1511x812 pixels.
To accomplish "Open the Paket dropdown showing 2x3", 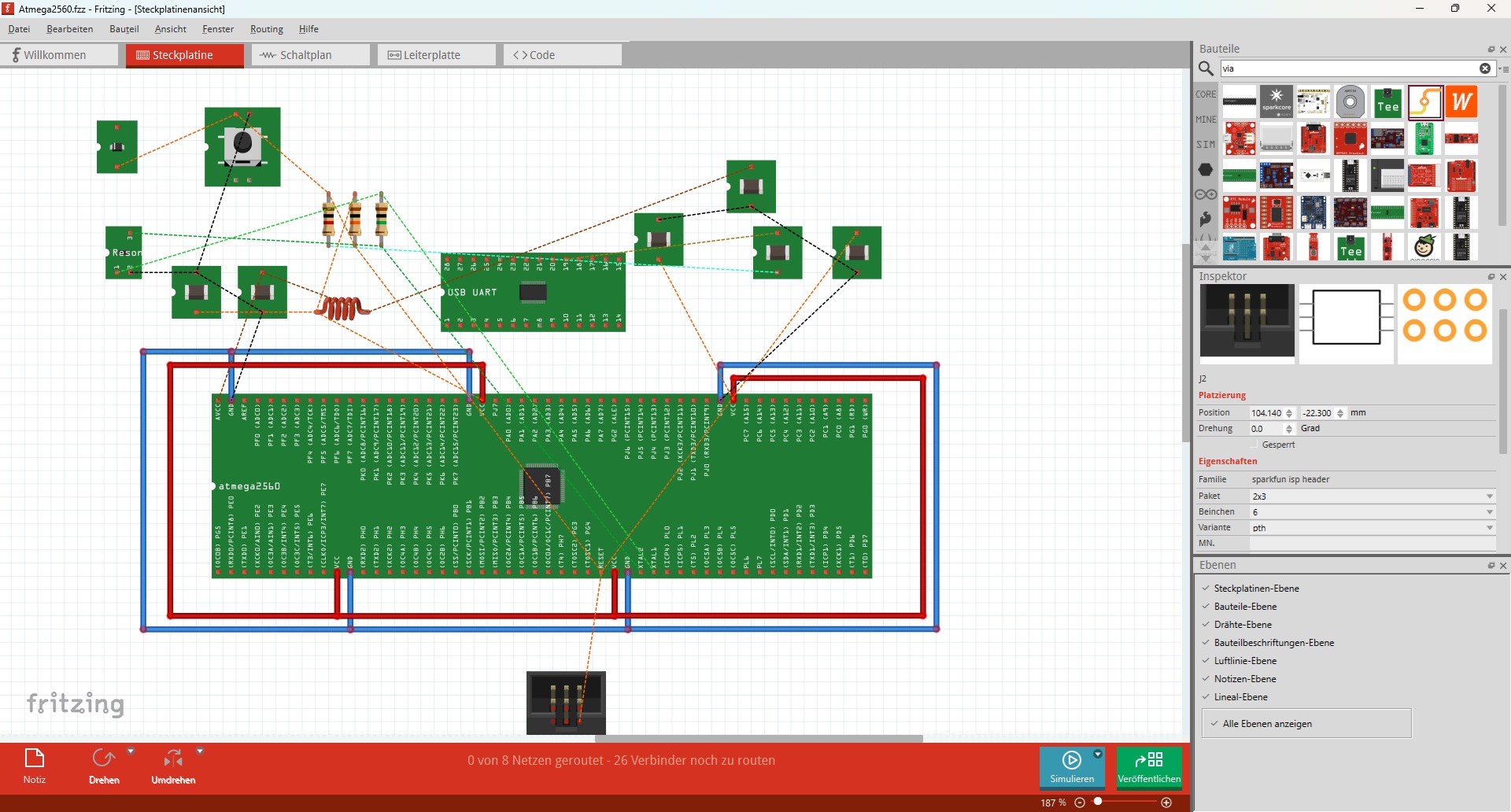I will pyautogui.click(x=1372, y=496).
